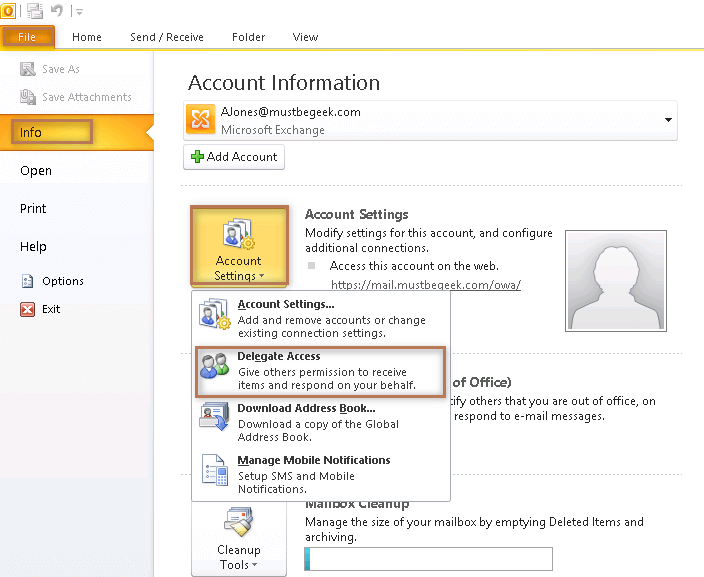The image size is (704, 577).
Task: Click the mailbox size progress bar
Action: [428, 558]
